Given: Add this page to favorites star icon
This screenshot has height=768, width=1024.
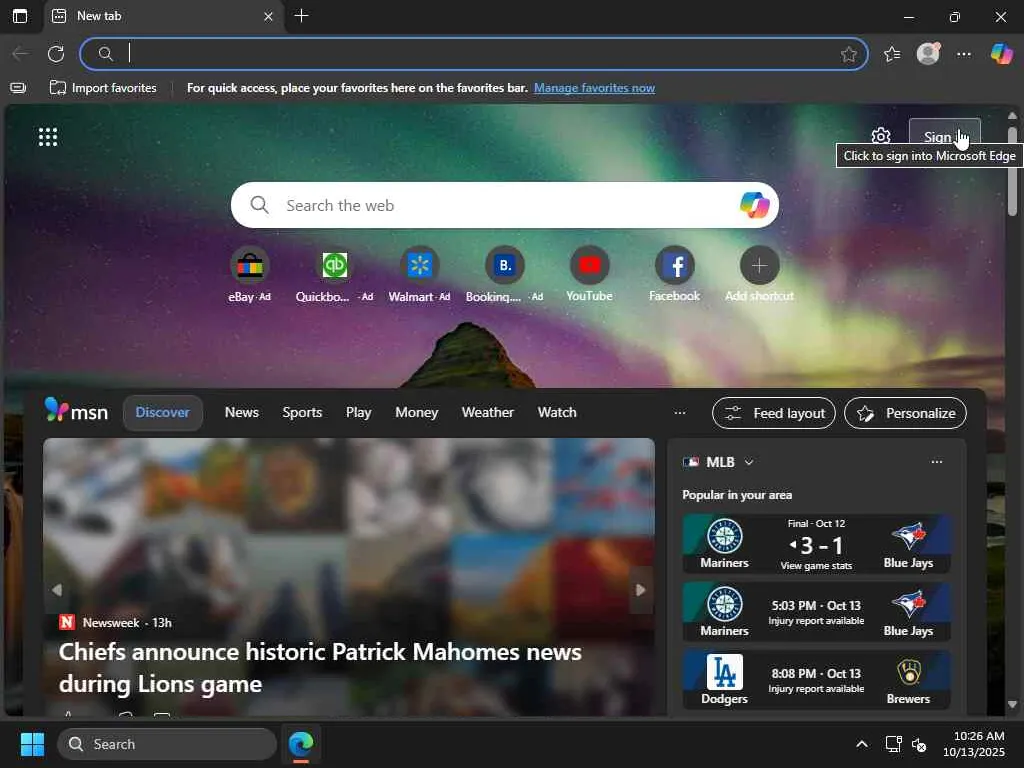Looking at the screenshot, I should tap(848, 54).
